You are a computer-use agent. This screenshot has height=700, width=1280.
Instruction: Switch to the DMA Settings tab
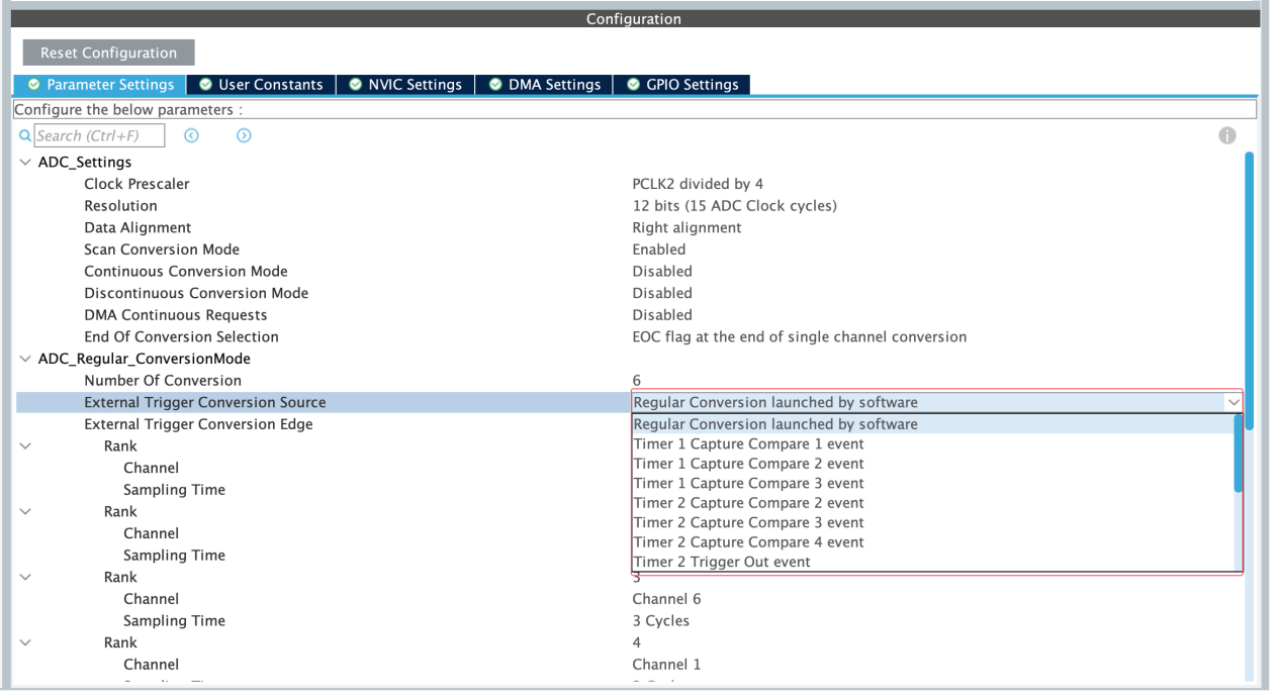[544, 85]
